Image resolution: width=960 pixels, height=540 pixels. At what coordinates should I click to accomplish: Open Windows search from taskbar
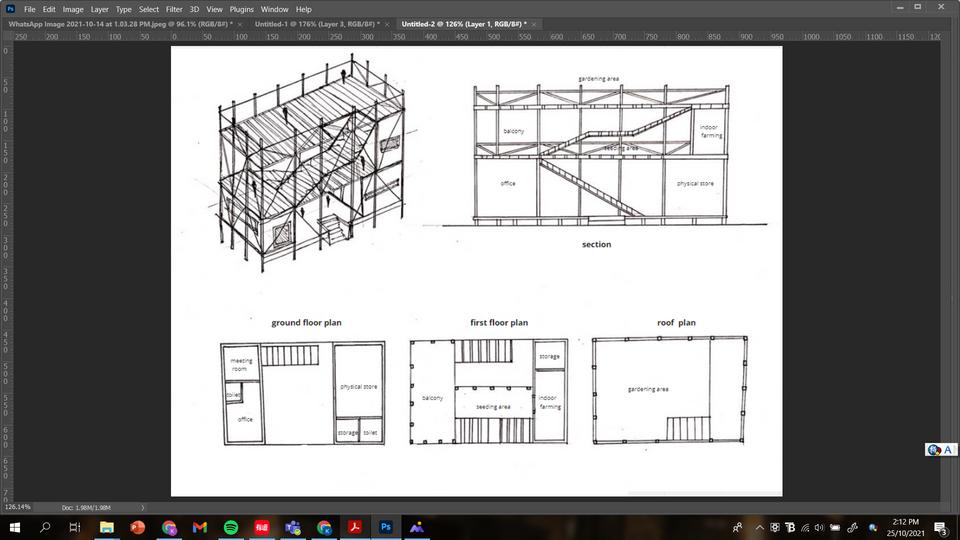pyautogui.click(x=45, y=527)
